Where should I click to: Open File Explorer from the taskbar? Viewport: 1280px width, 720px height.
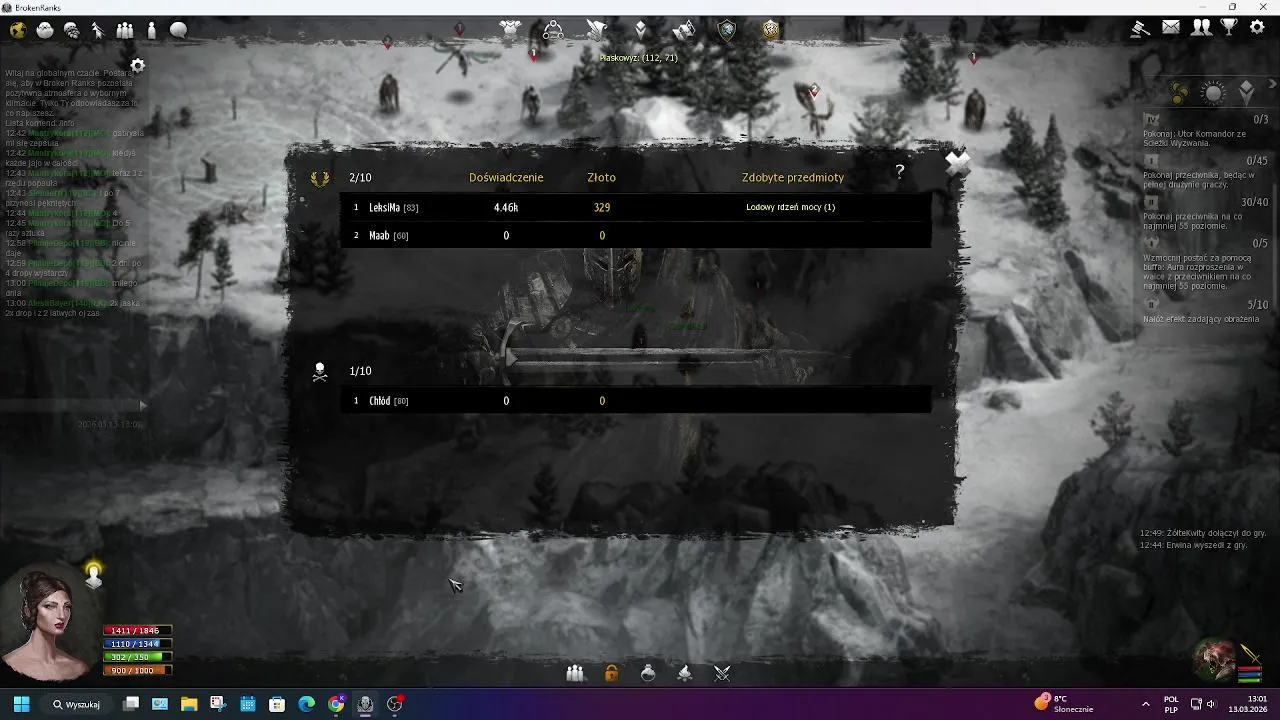point(189,704)
